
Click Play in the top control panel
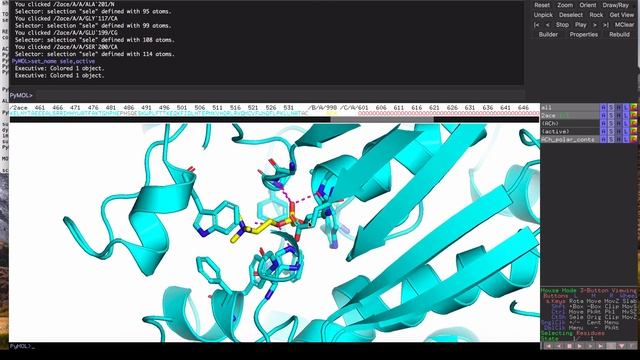[581, 25]
